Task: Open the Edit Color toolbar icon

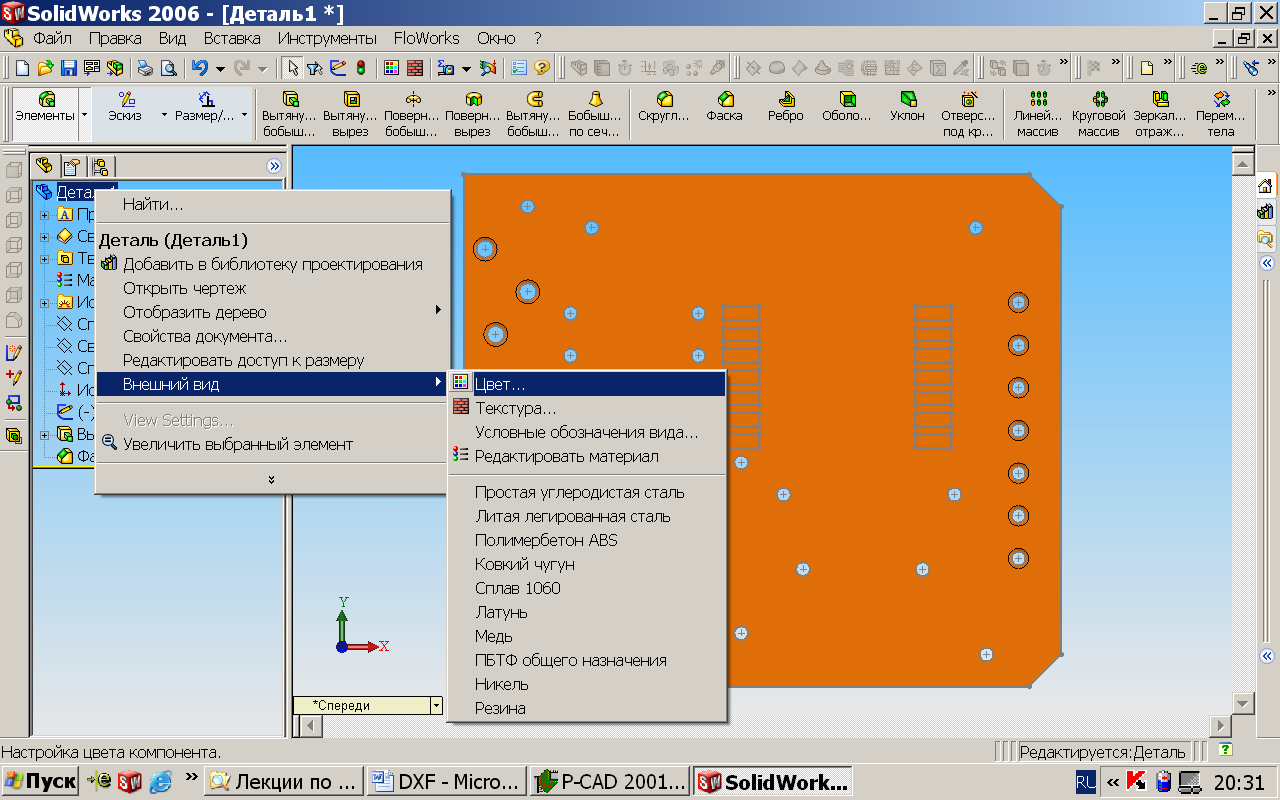Action: [x=392, y=68]
